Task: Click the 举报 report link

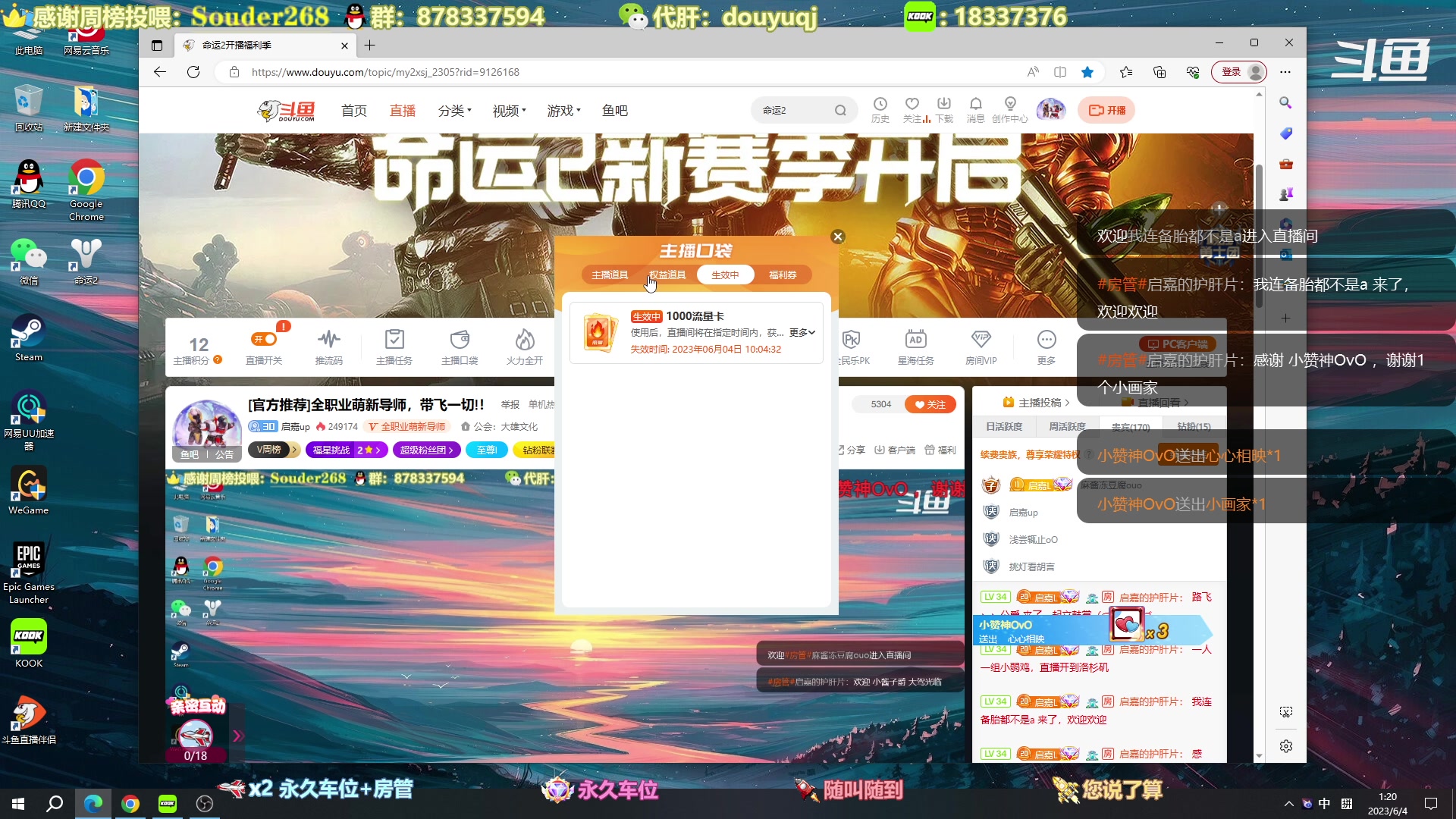Action: pos(510,405)
